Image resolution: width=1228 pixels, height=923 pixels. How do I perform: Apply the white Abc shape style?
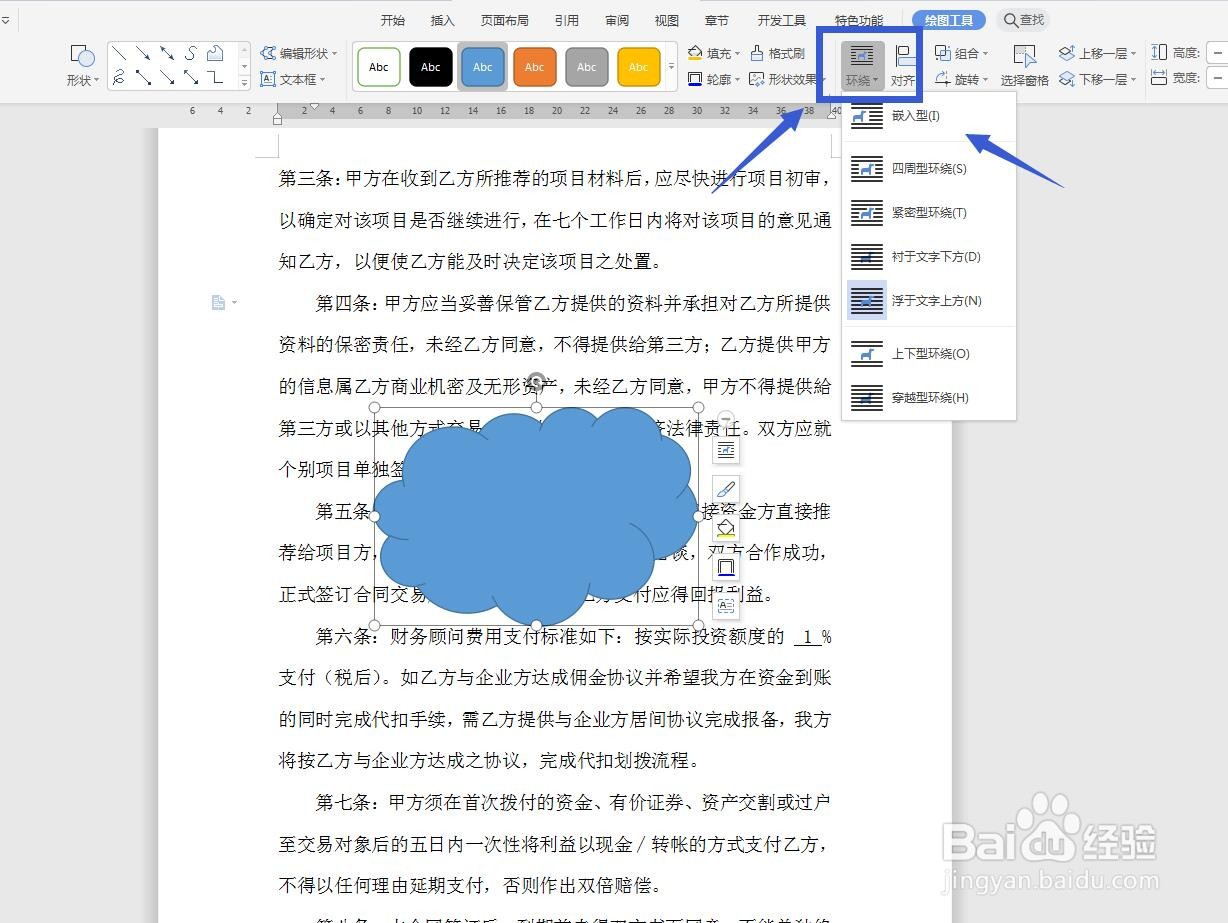(x=379, y=67)
